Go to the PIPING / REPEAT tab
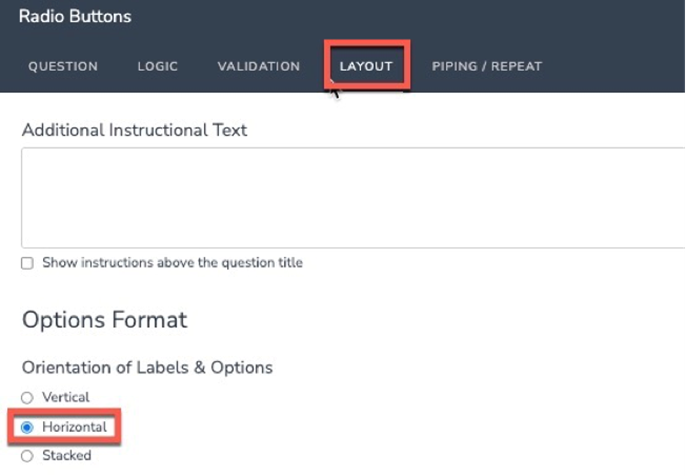686x476 pixels. [x=486, y=67]
